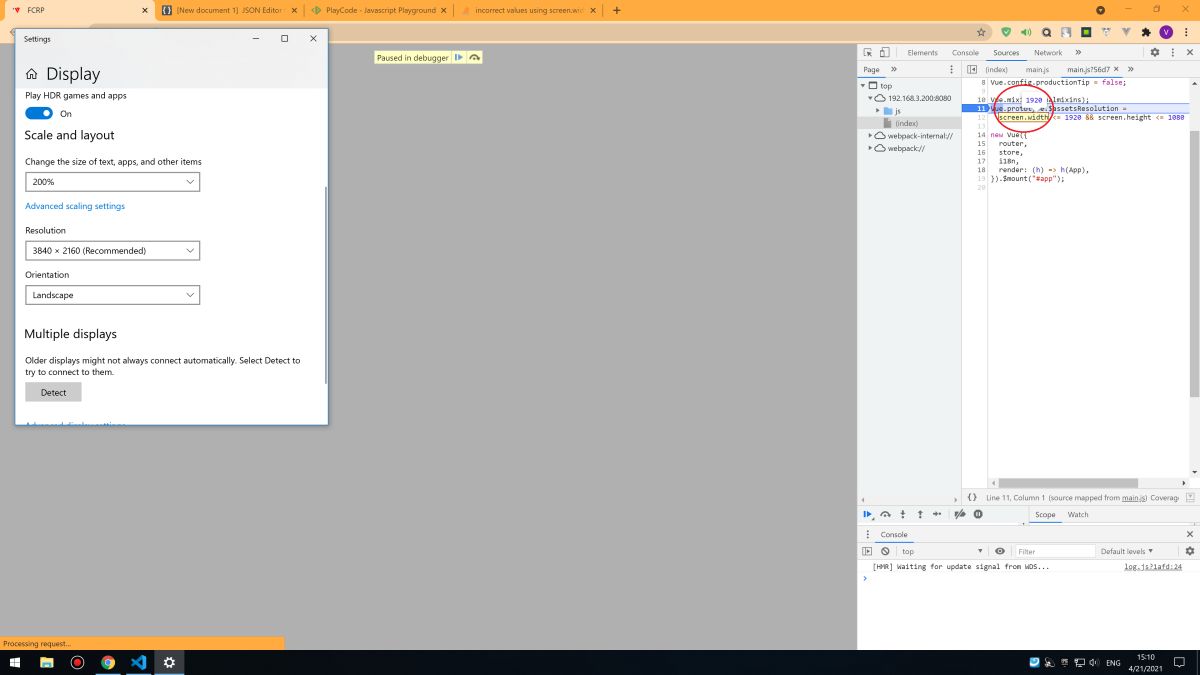The width and height of the screenshot is (1200, 675).
Task: Switch to the Elements panel
Action: pyautogui.click(x=923, y=52)
